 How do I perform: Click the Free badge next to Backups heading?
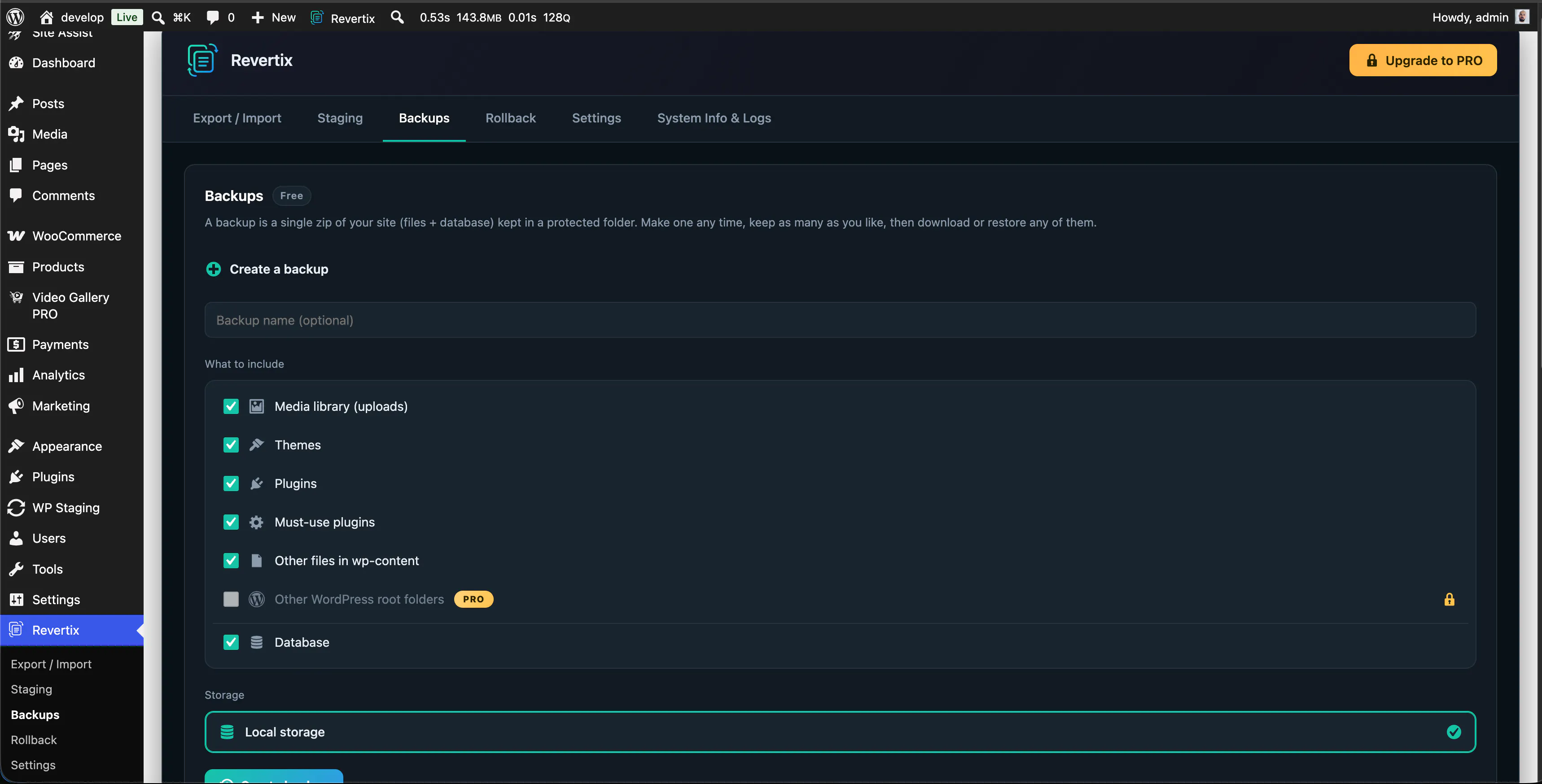(292, 196)
